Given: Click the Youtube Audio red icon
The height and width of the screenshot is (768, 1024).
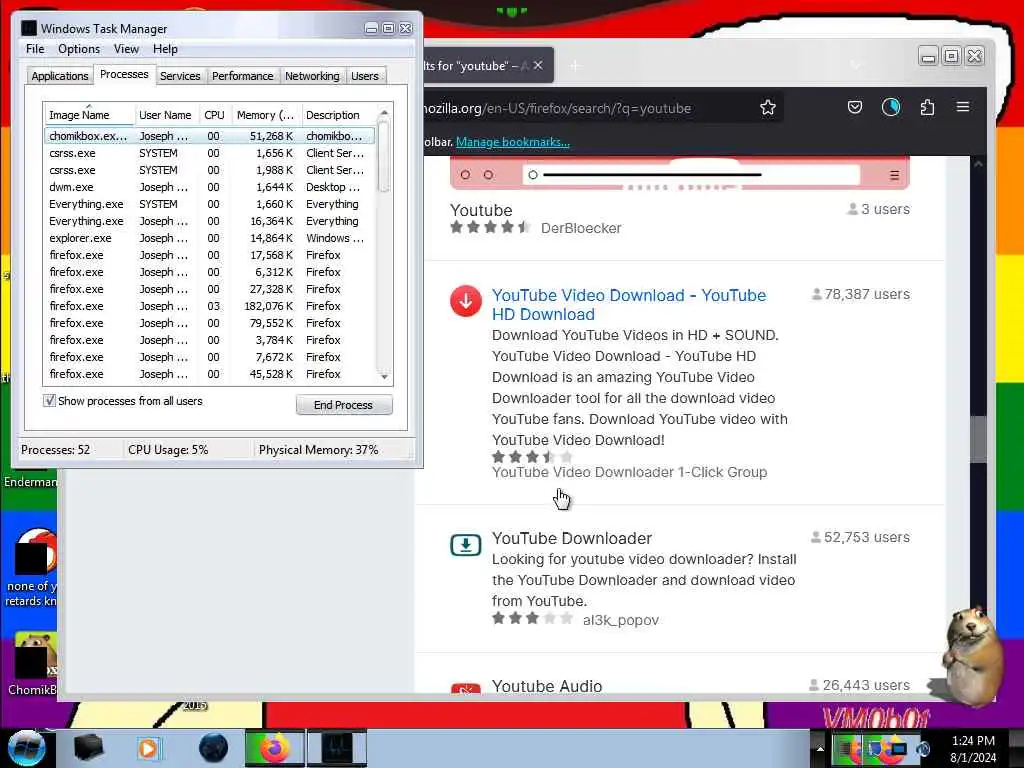Looking at the screenshot, I should [x=466, y=688].
